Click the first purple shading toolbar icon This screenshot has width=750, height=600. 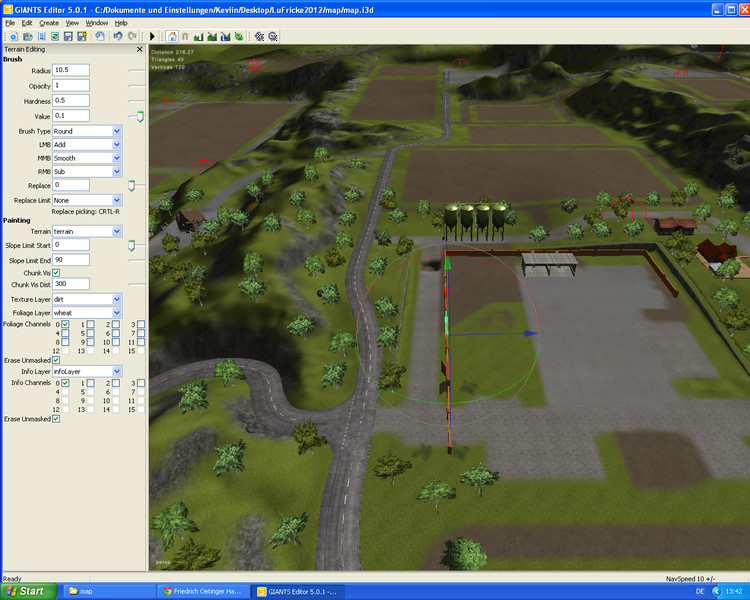(x=260, y=36)
